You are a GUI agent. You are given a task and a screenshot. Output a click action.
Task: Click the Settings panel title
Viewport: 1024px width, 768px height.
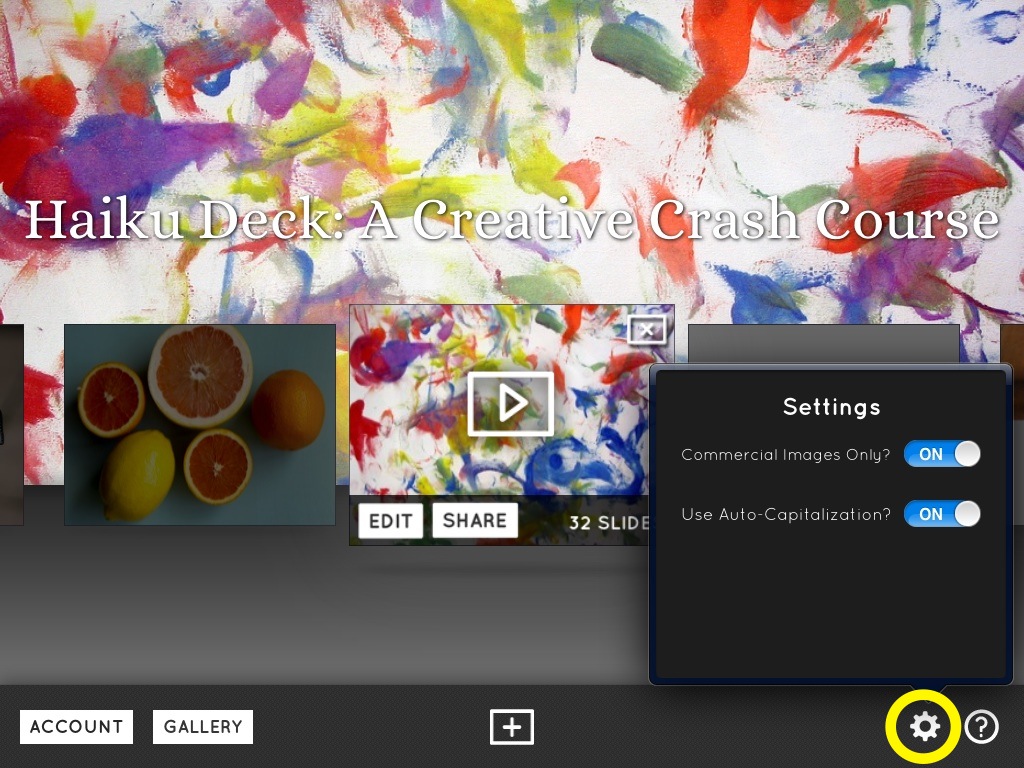[x=831, y=407]
